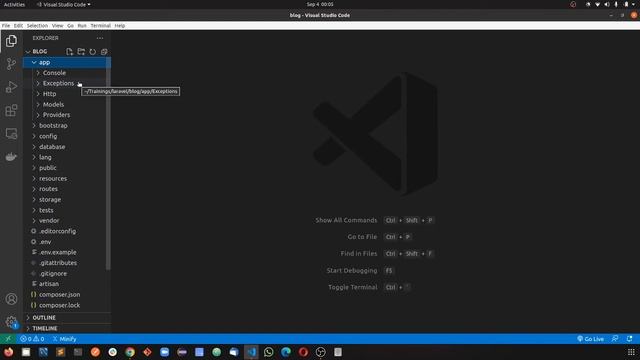Open composer.json file
Screen dimensions: 640x360
(x=66, y=294)
